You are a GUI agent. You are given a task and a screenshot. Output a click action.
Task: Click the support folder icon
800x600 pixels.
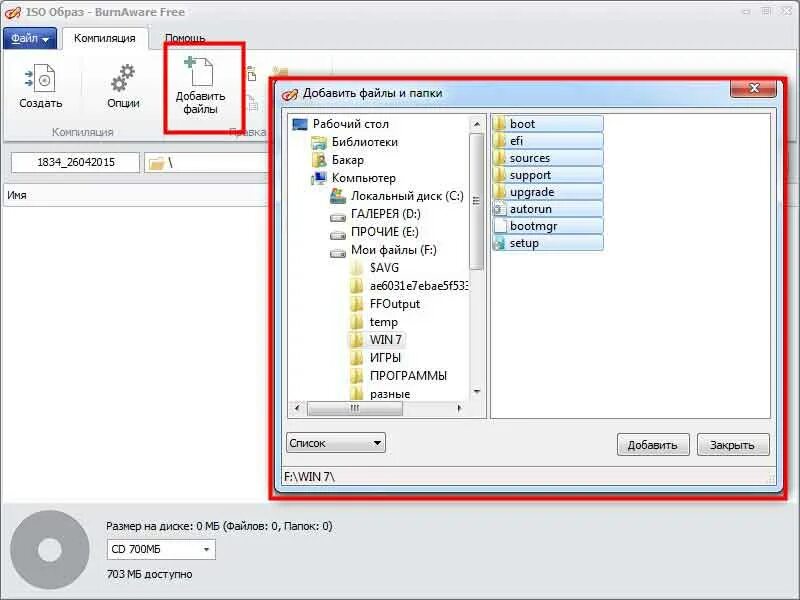pos(500,175)
